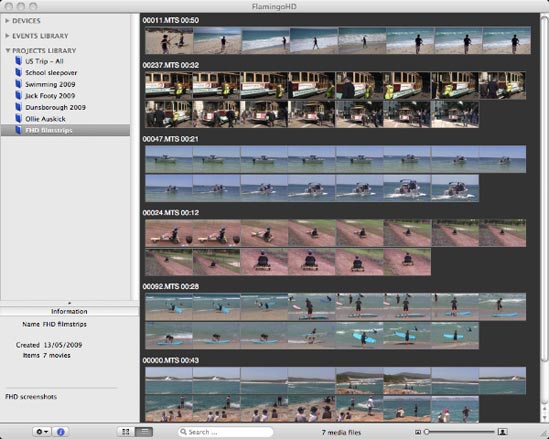
Task: Expand the DEVICES section
Action: pos(7,21)
